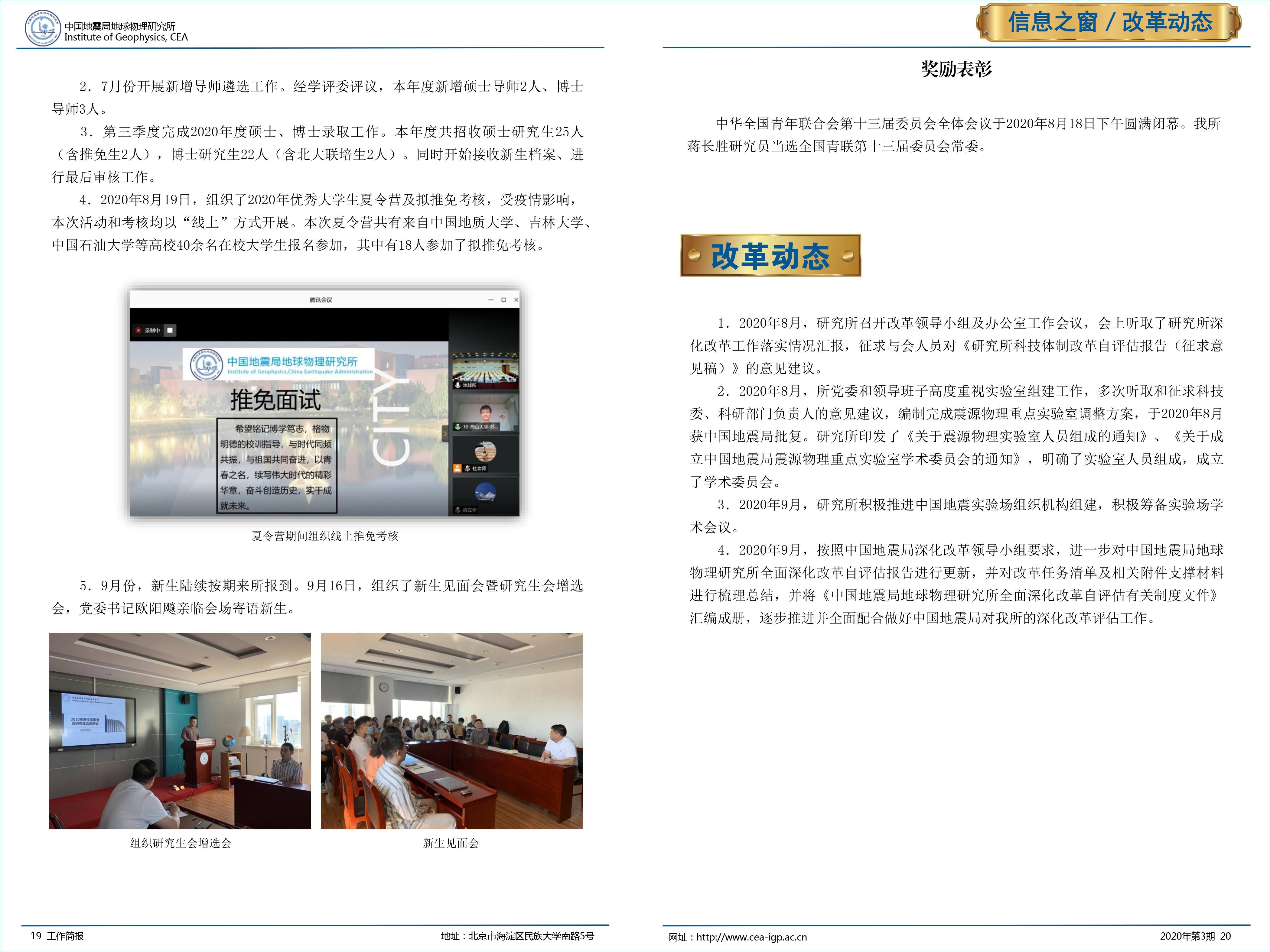
Task: Click the 房立华 participant avatar
Action: (485, 492)
